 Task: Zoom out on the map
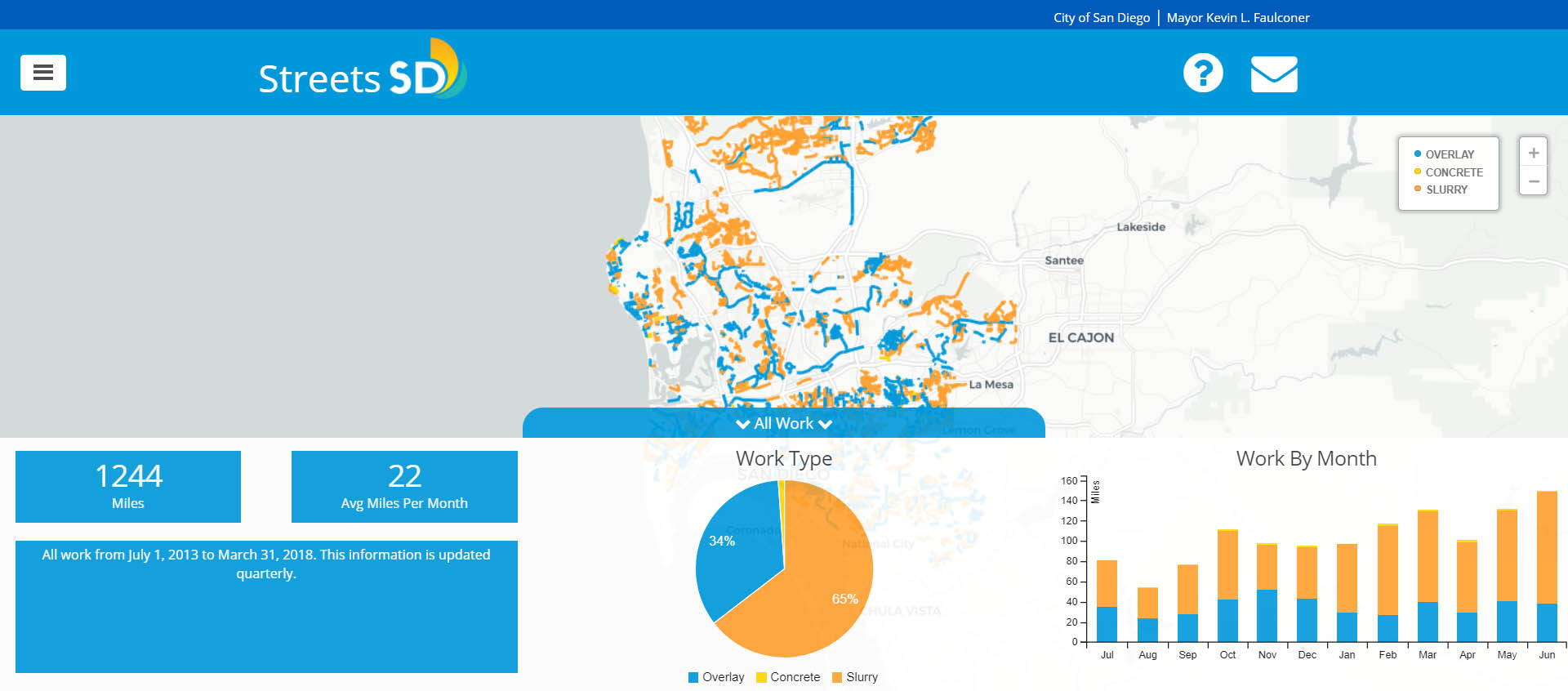[1533, 181]
